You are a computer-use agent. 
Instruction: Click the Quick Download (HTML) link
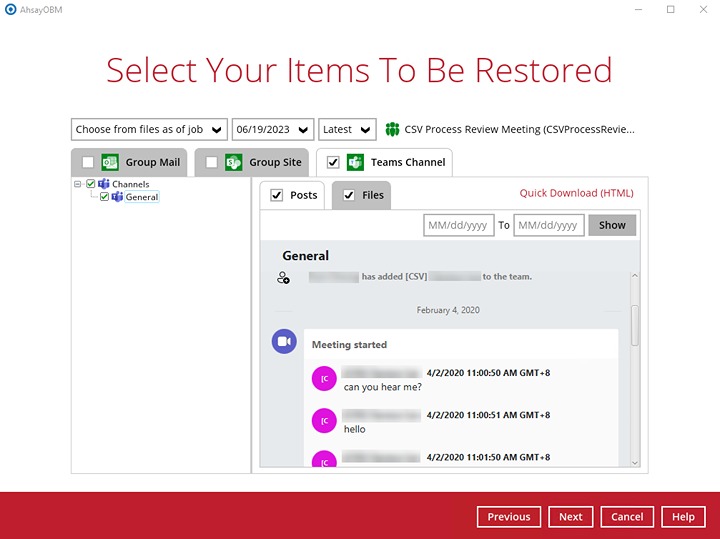point(576,193)
